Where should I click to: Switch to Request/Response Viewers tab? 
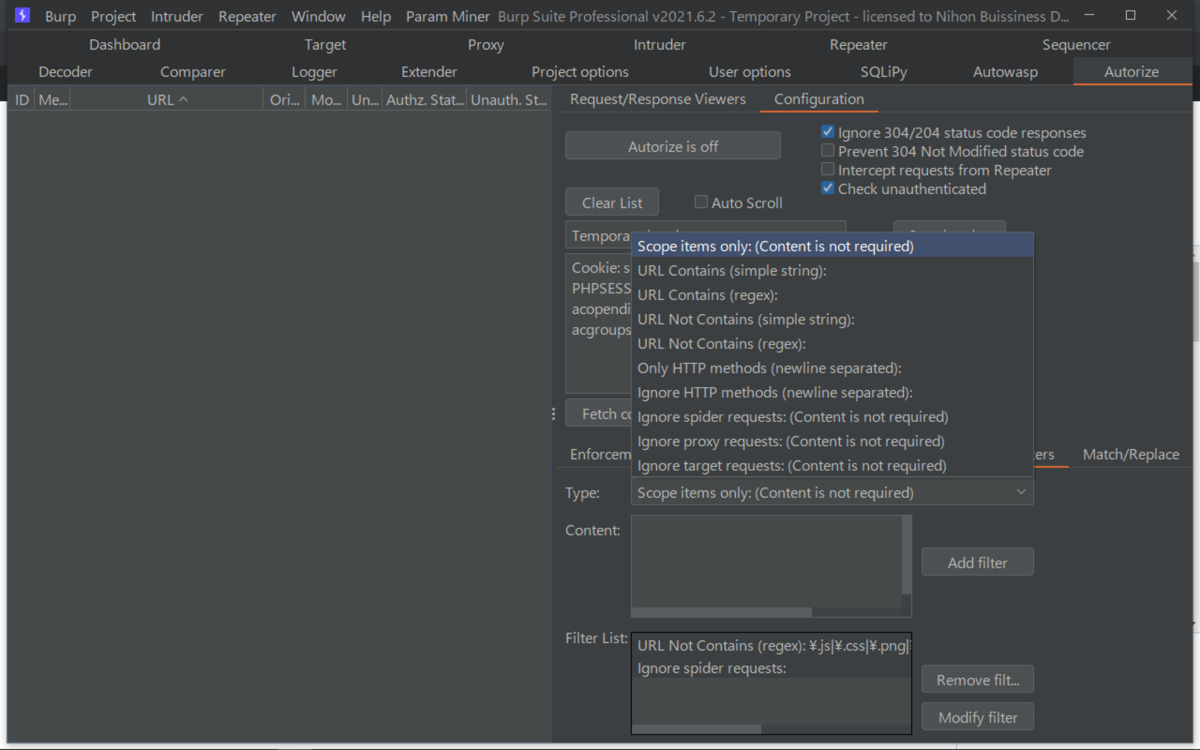pos(658,99)
